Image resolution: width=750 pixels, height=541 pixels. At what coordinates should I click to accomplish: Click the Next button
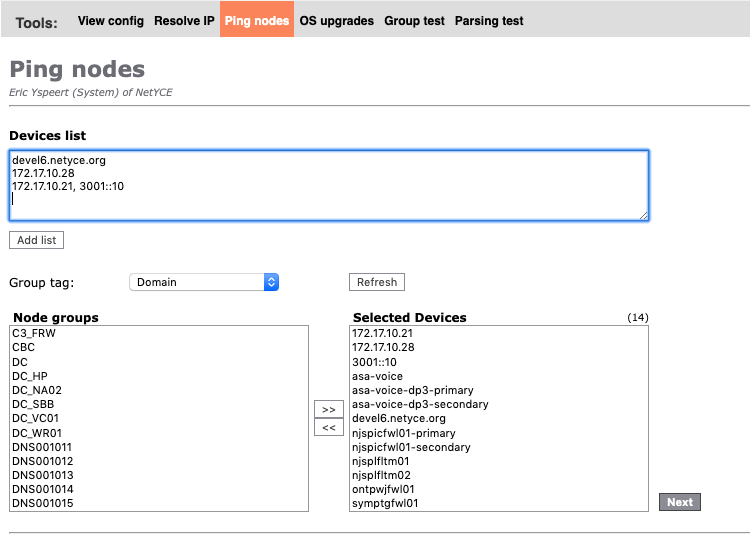click(x=679, y=502)
